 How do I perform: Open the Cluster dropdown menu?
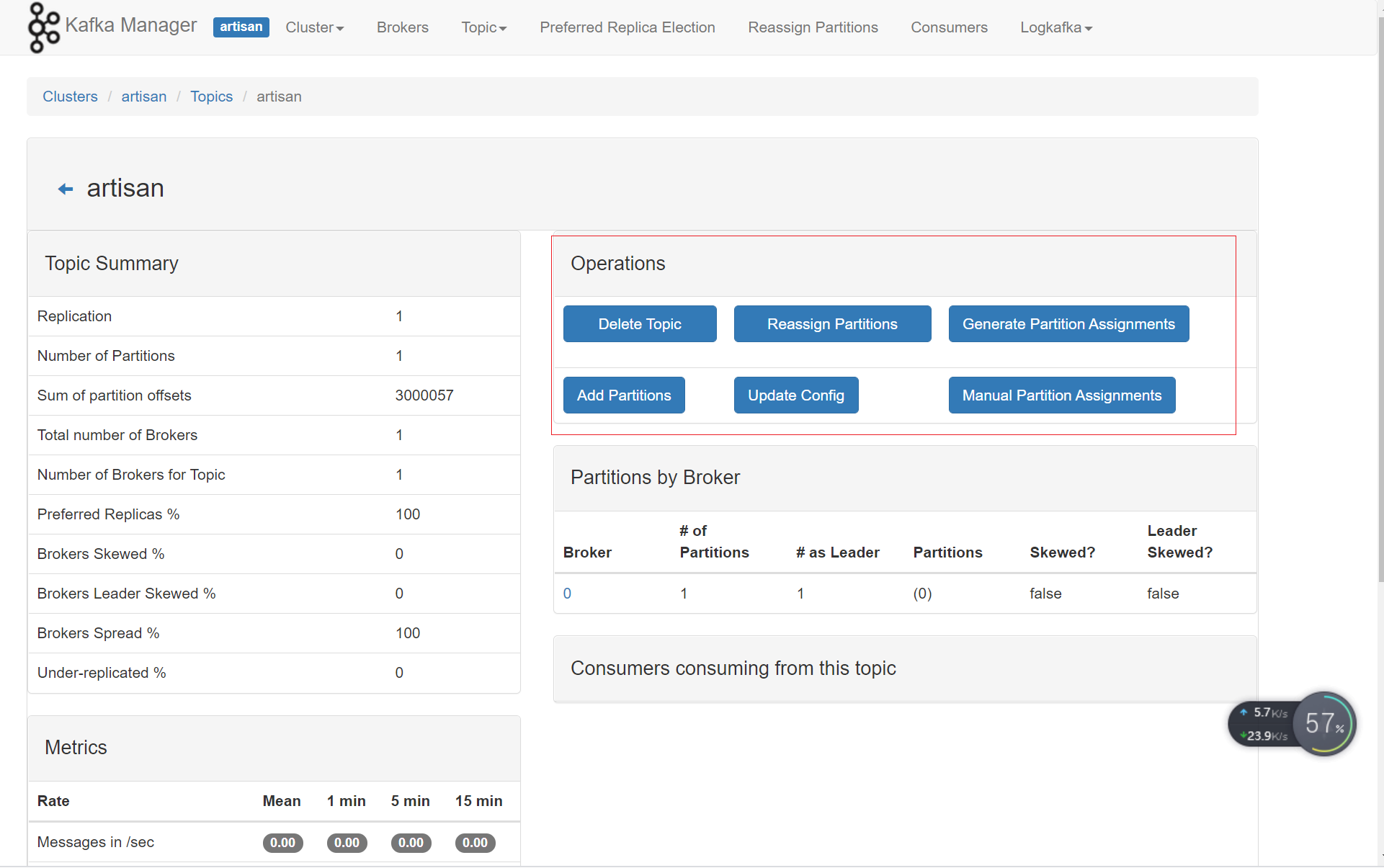tap(314, 27)
